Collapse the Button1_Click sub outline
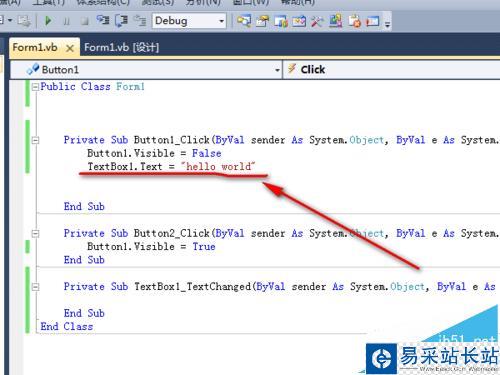500x375 pixels. pos(35,140)
